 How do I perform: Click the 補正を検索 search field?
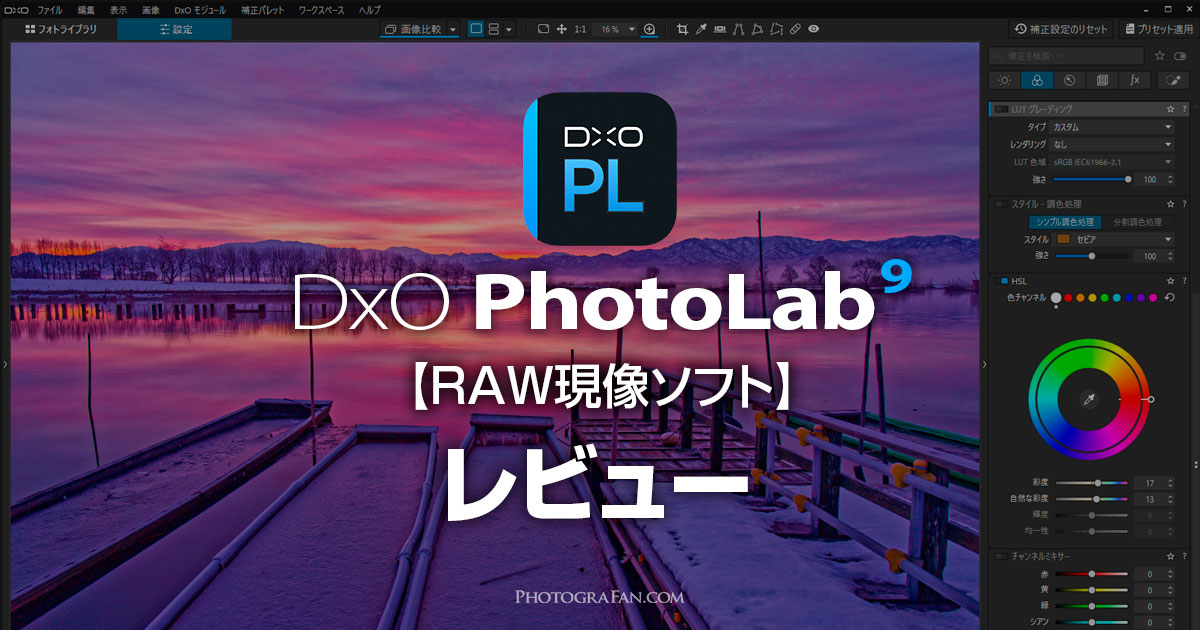pos(1066,56)
